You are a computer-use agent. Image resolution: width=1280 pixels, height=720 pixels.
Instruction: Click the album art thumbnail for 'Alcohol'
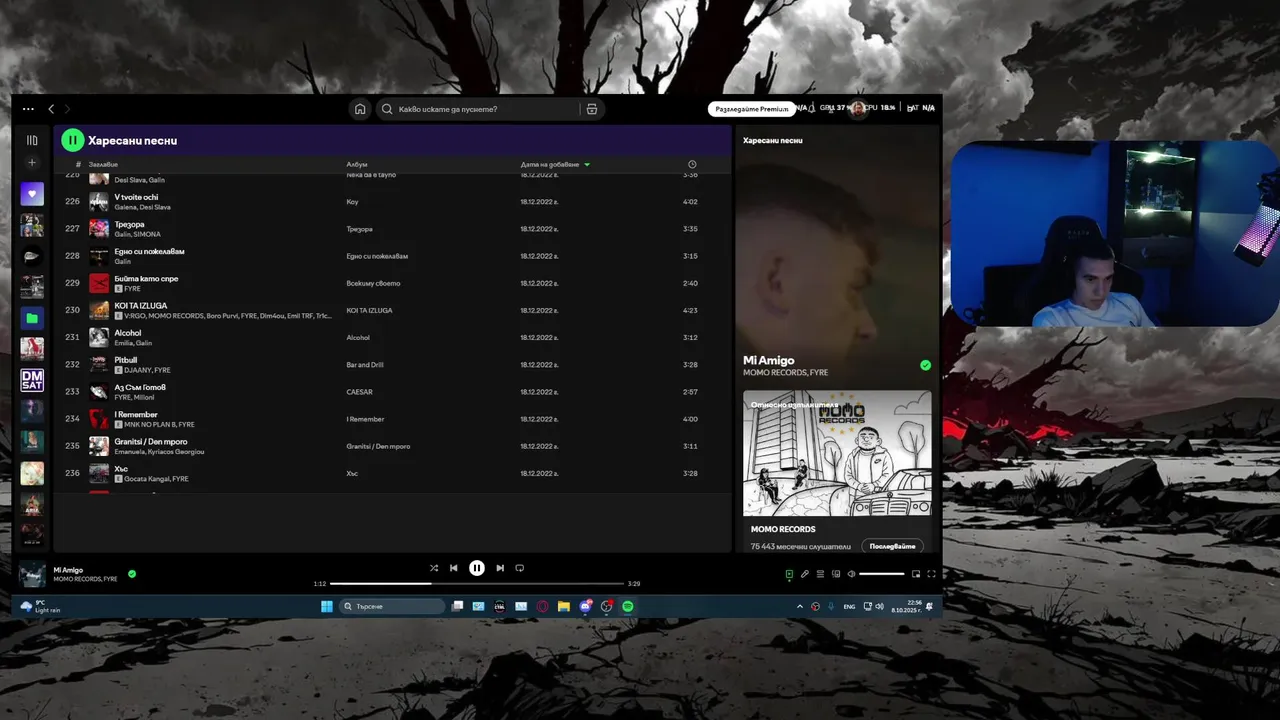[99, 338]
